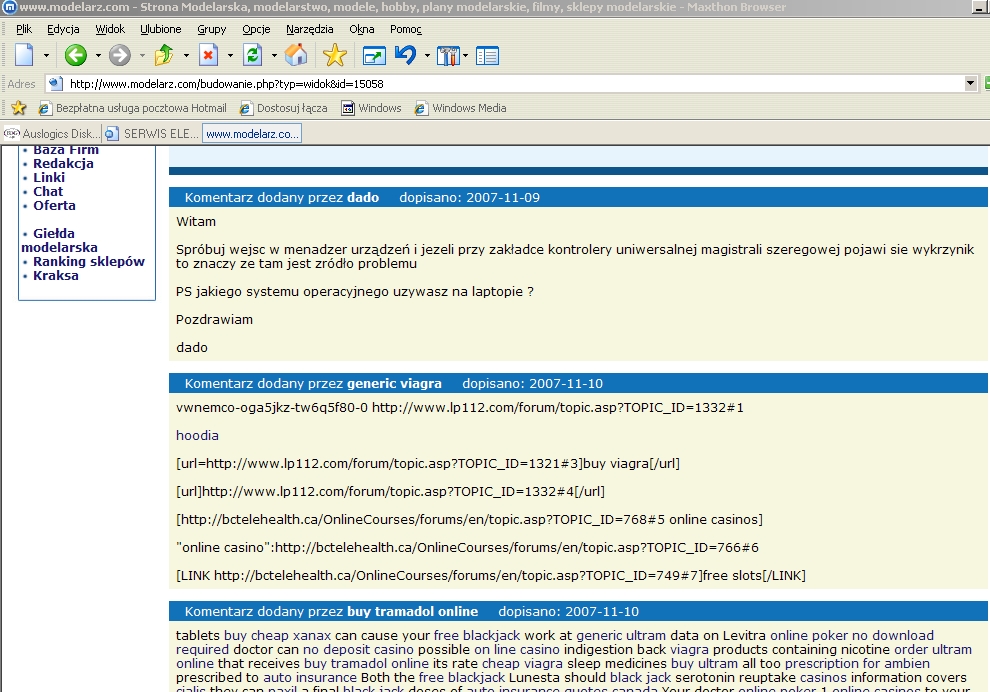Select the www.modelarz.co... tab
The image size is (990, 692).
click(x=252, y=134)
